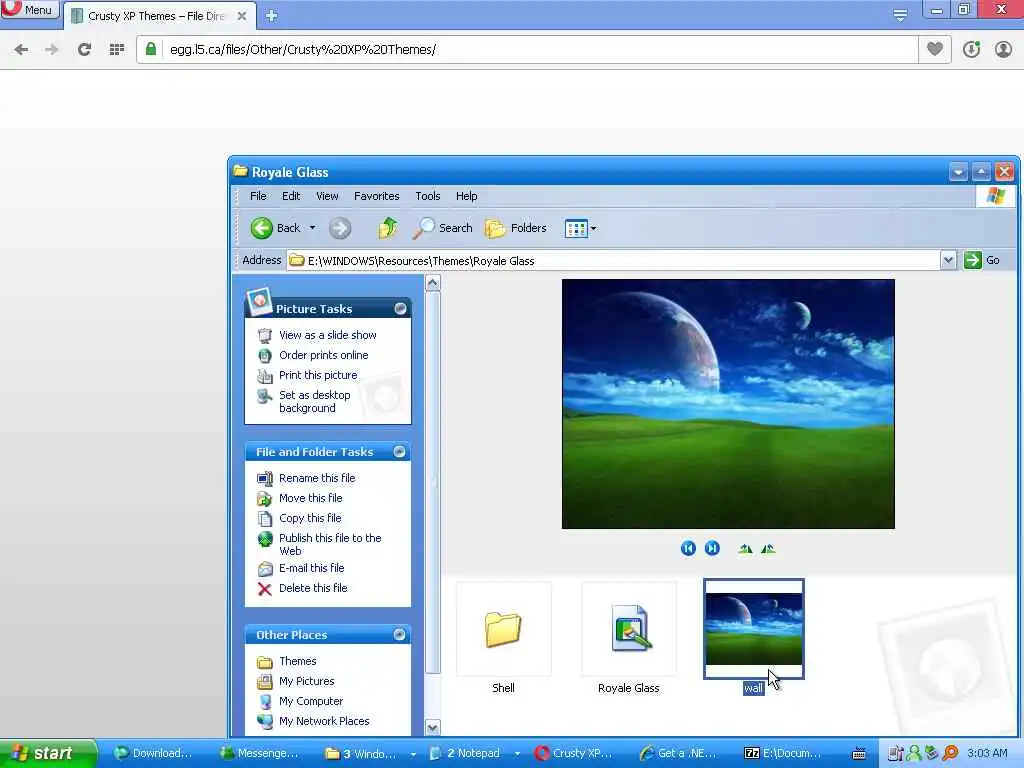Click the Previous Image filmstrip button
The image size is (1024, 768).
(688, 549)
